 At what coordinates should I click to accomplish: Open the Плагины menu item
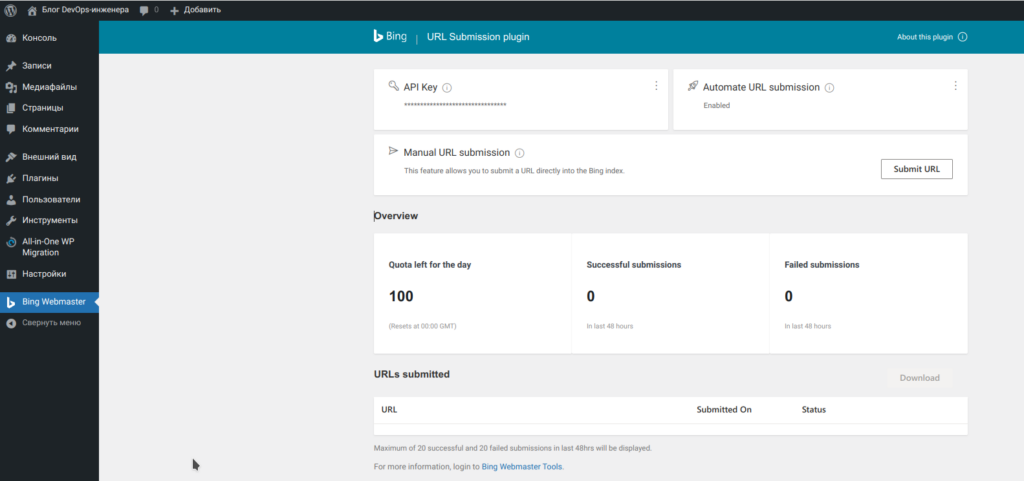(x=40, y=178)
